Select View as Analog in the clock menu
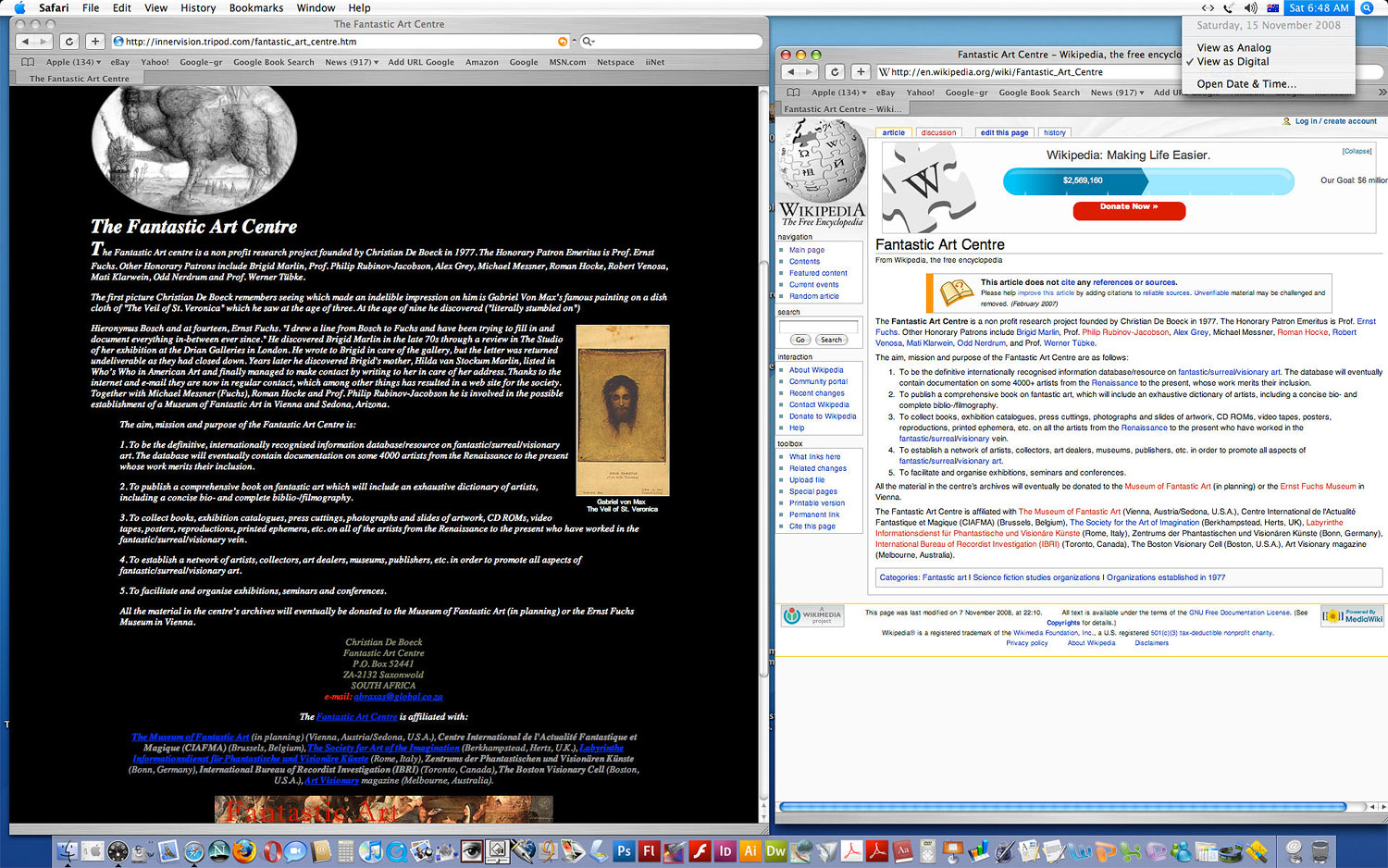This screenshot has width=1388, height=868. pos(1269,47)
